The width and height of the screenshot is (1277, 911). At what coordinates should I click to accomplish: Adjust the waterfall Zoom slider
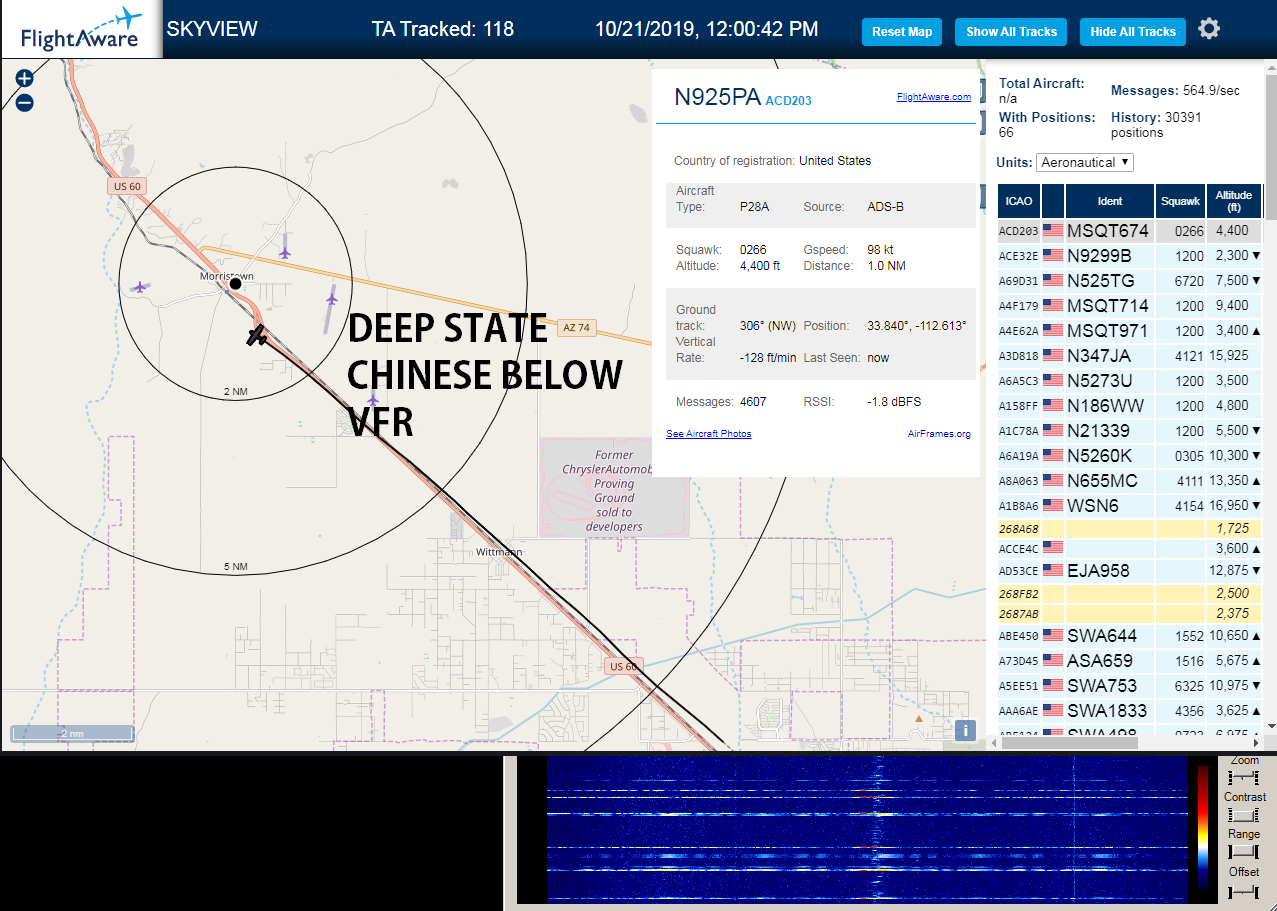[1244, 778]
